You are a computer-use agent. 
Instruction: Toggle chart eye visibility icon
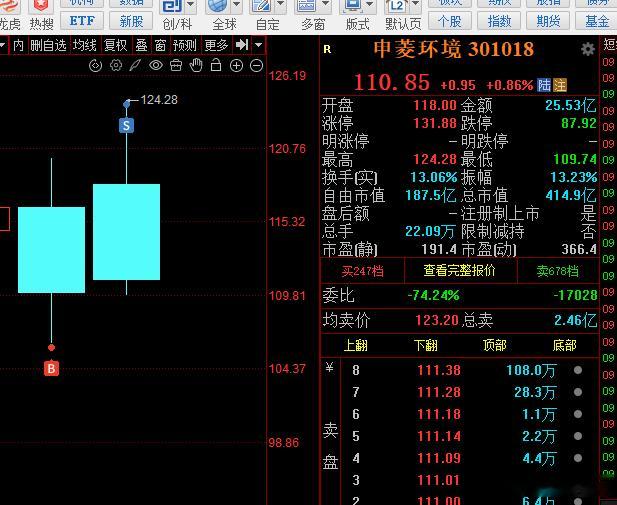[156, 65]
